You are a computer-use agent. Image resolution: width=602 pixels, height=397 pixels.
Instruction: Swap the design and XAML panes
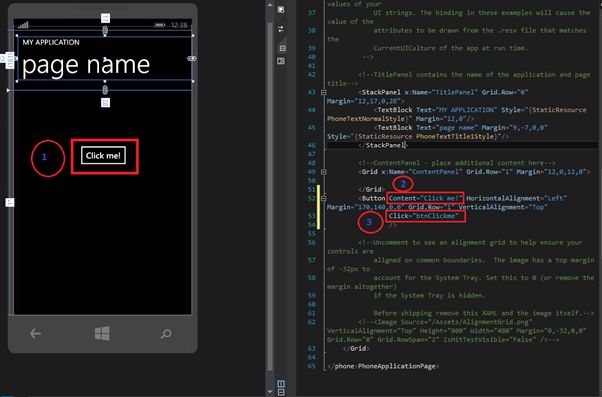tap(281, 29)
